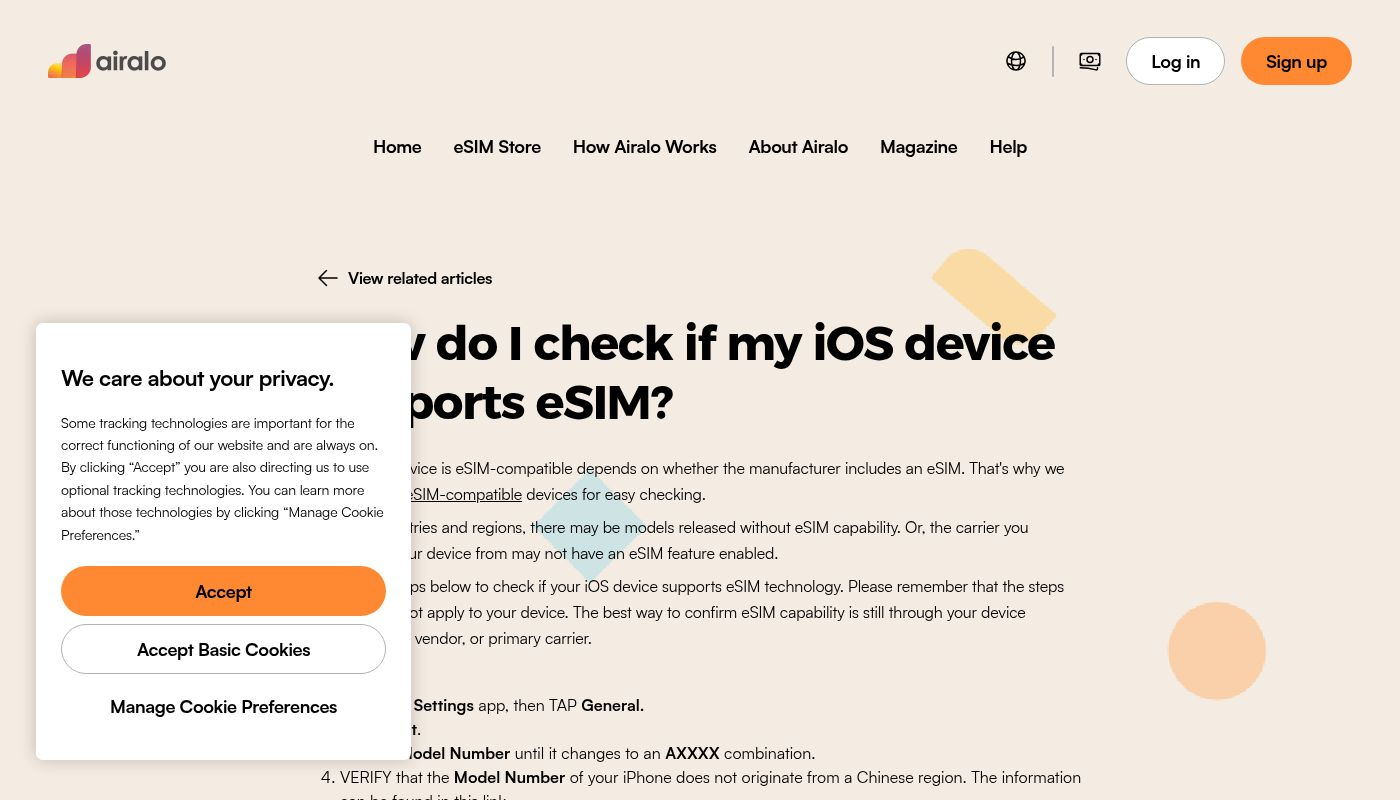Open the About Airalo page
Screen dimensions: 1400x800
798,147
